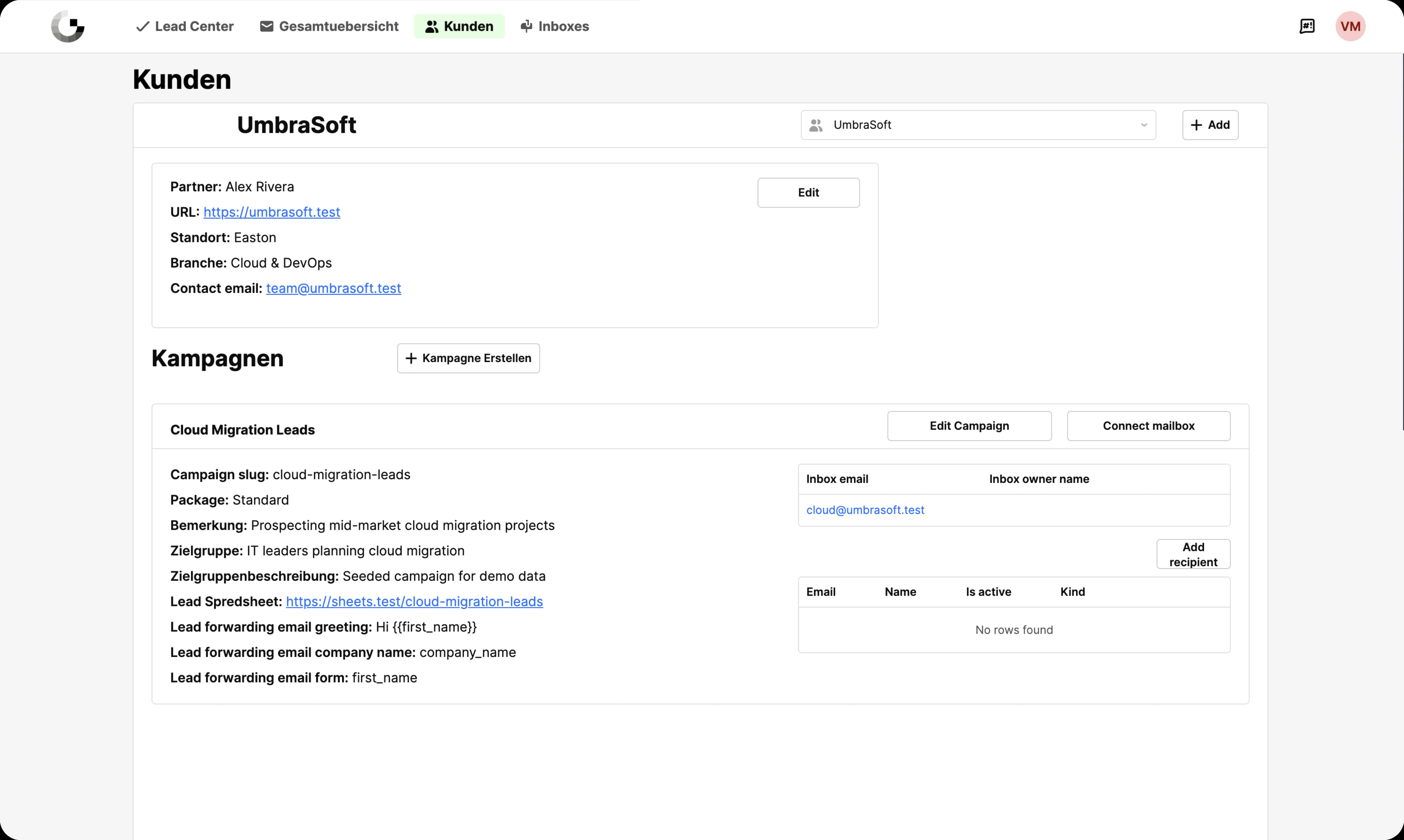Open the Gesamtuebersicht tab

coord(329,26)
